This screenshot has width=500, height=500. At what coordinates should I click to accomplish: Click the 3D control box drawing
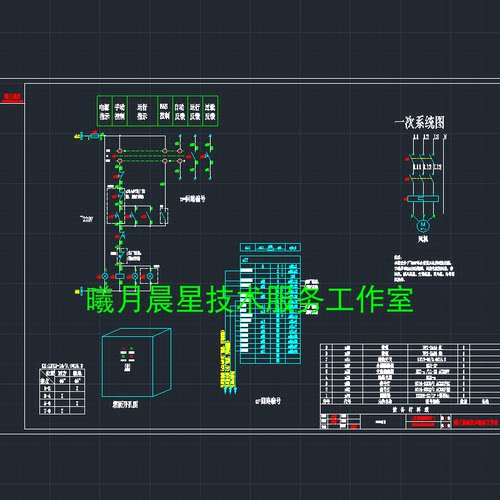[x=137, y=363]
